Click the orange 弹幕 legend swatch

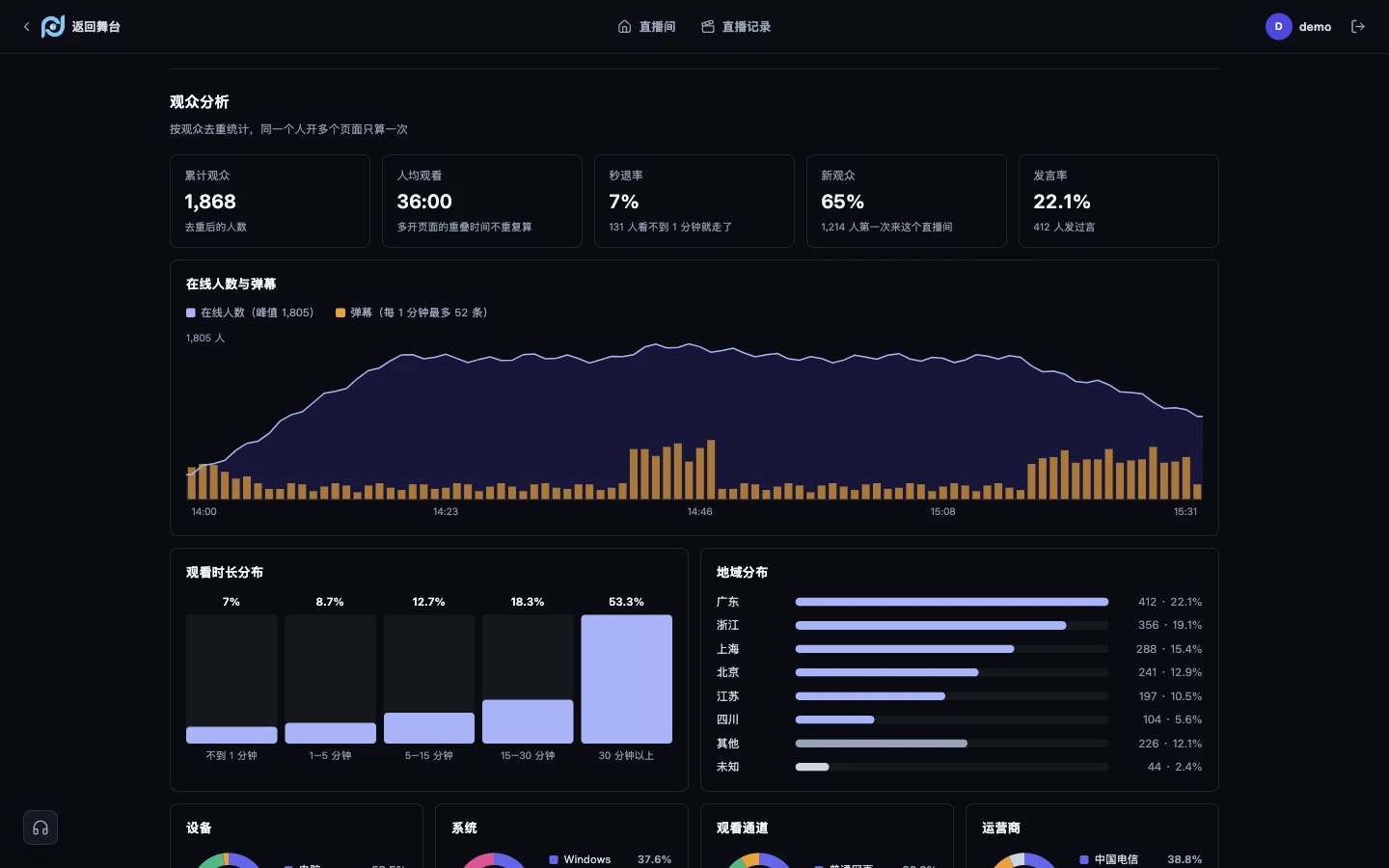click(340, 312)
